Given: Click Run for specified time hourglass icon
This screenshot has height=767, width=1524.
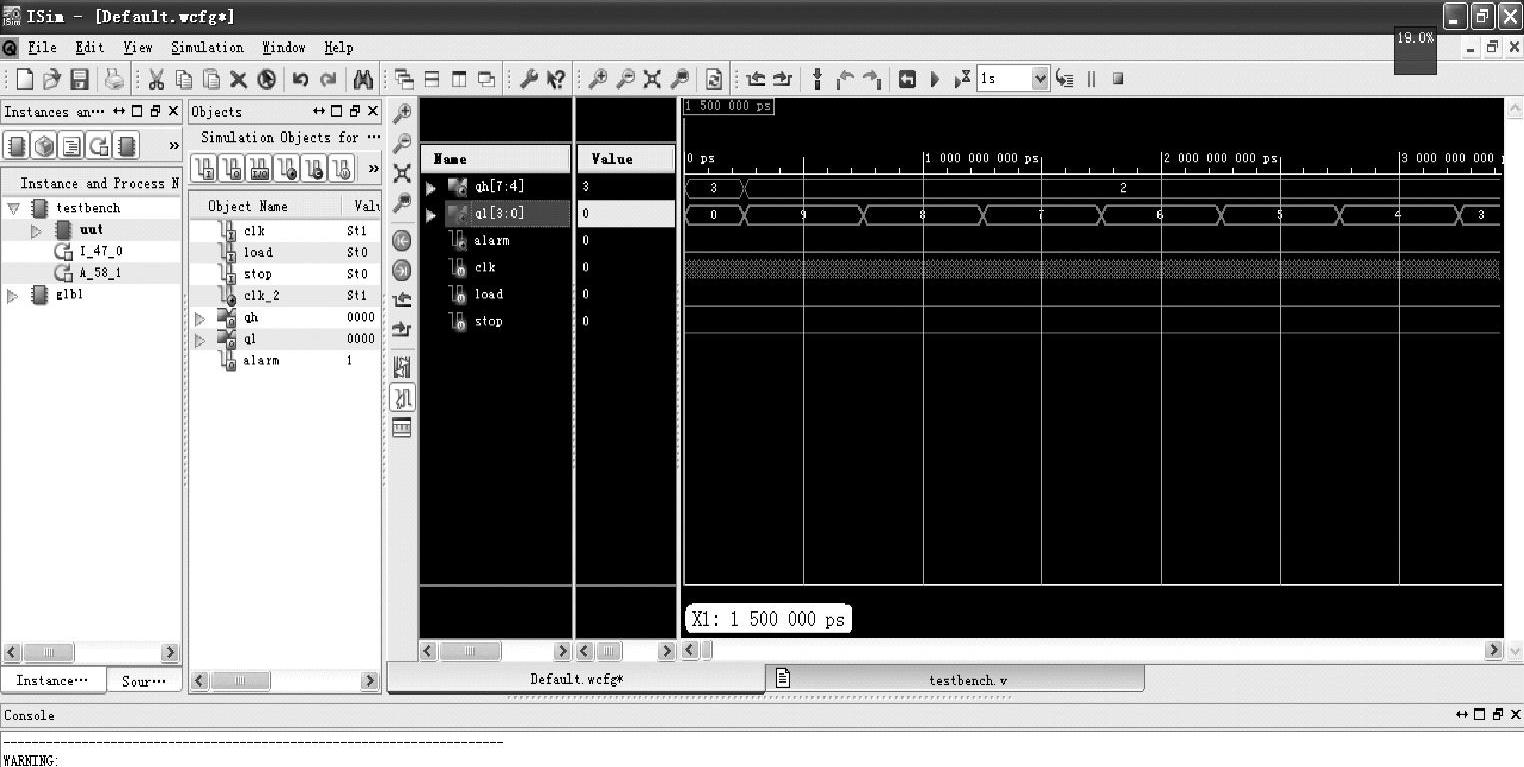Looking at the screenshot, I should click(962, 79).
